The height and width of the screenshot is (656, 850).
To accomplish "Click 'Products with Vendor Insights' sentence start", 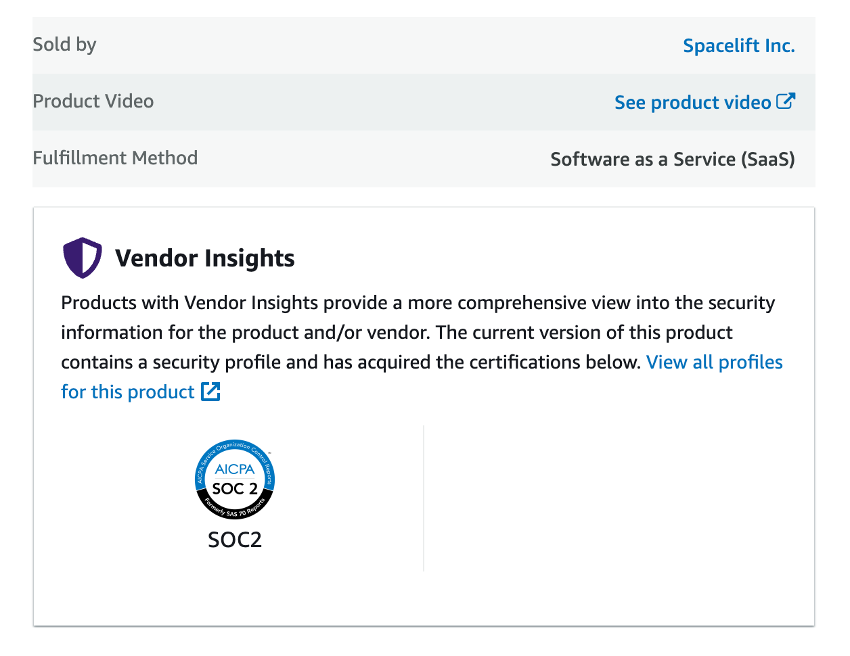I will point(189,303).
